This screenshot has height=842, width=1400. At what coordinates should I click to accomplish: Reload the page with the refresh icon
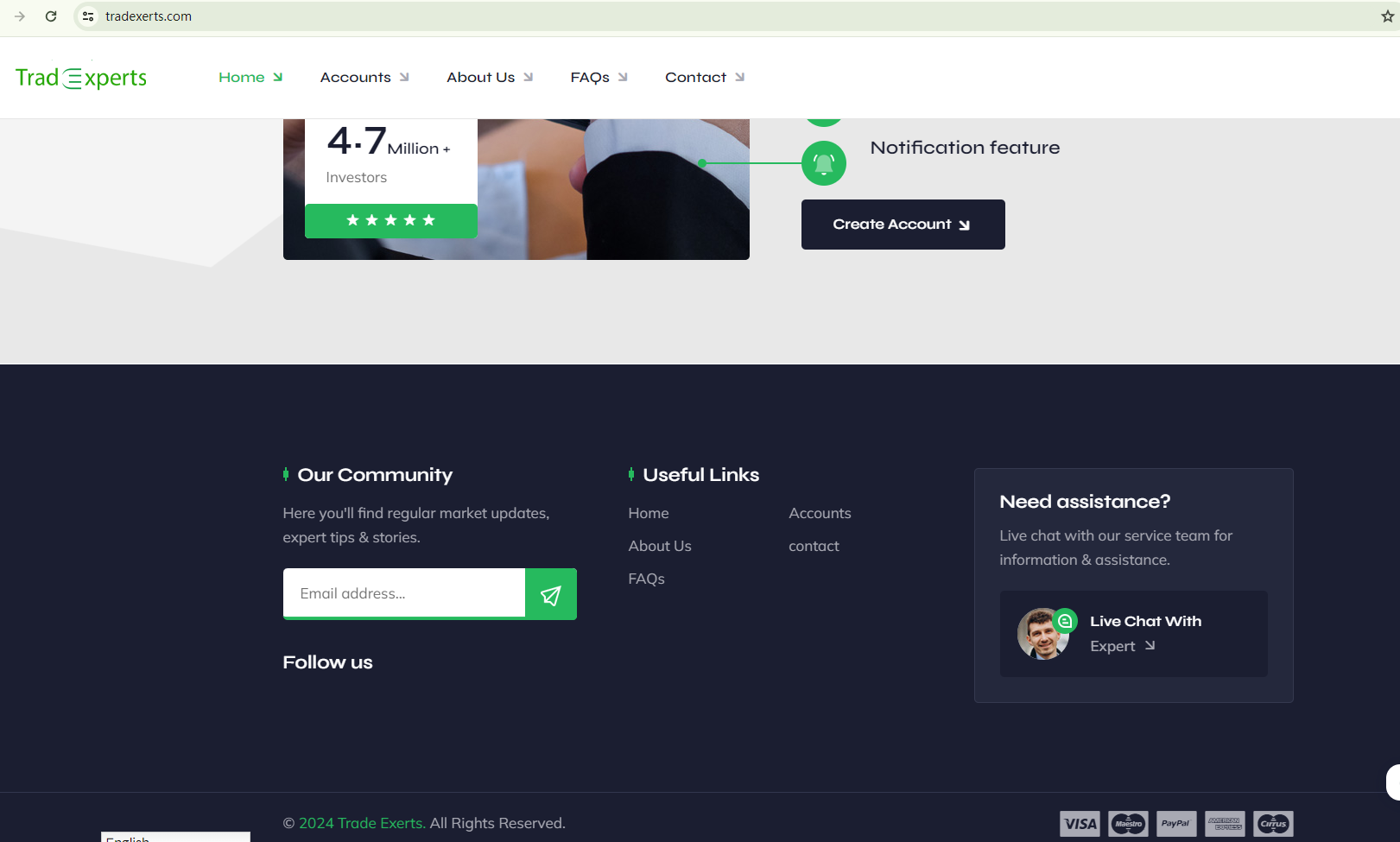(x=51, y=16)
